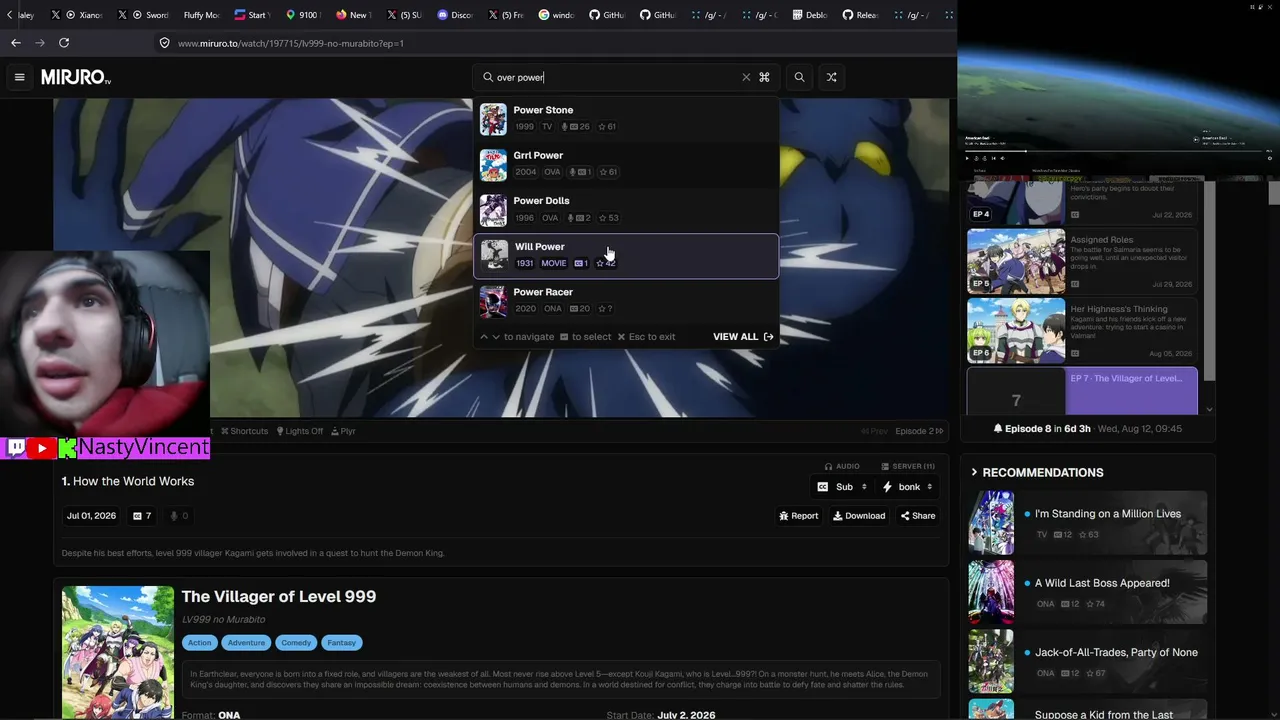
Task: Play the EP 4 episode thumbnail
Action: pyautogui.click(x=1016, y=203)
